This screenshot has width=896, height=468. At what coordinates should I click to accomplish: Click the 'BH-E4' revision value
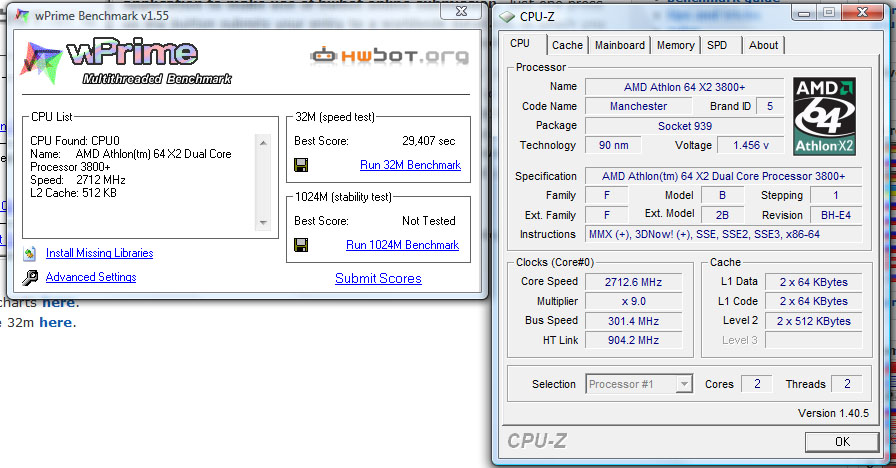tap(836, 215)
